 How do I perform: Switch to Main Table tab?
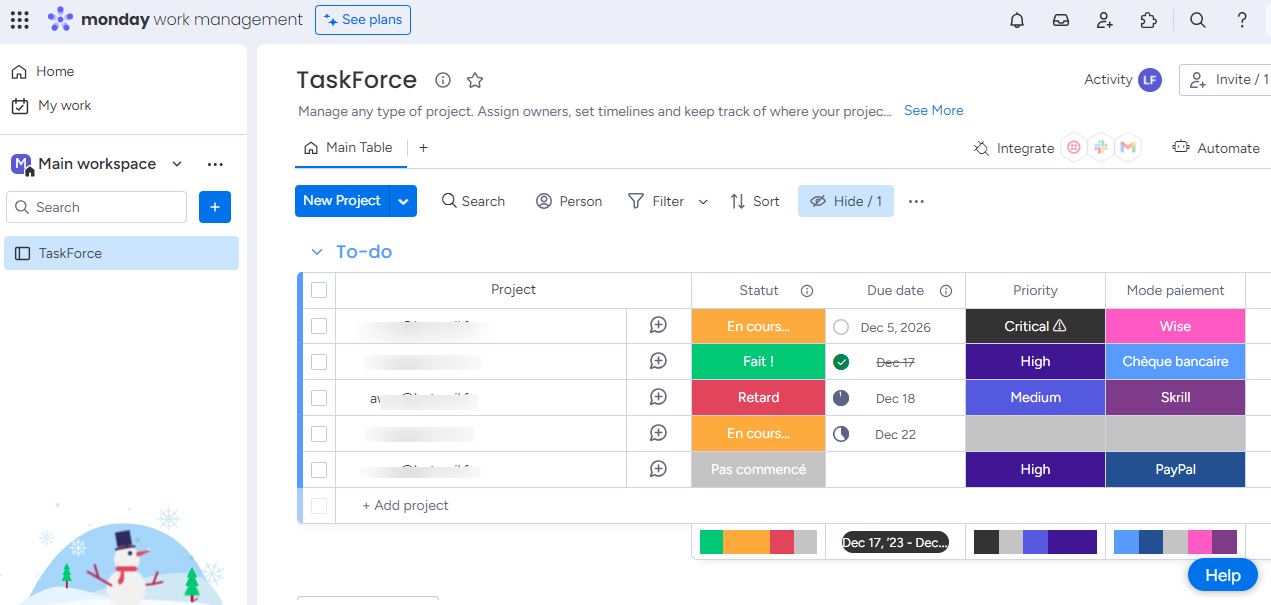tap(349, 148)
